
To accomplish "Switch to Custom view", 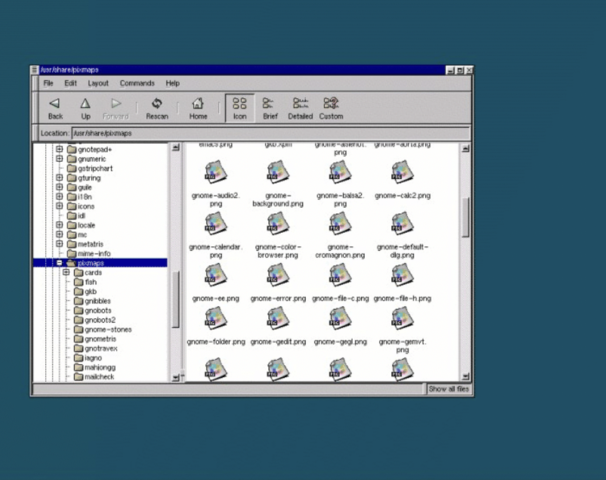I will [x=331, y=109].
